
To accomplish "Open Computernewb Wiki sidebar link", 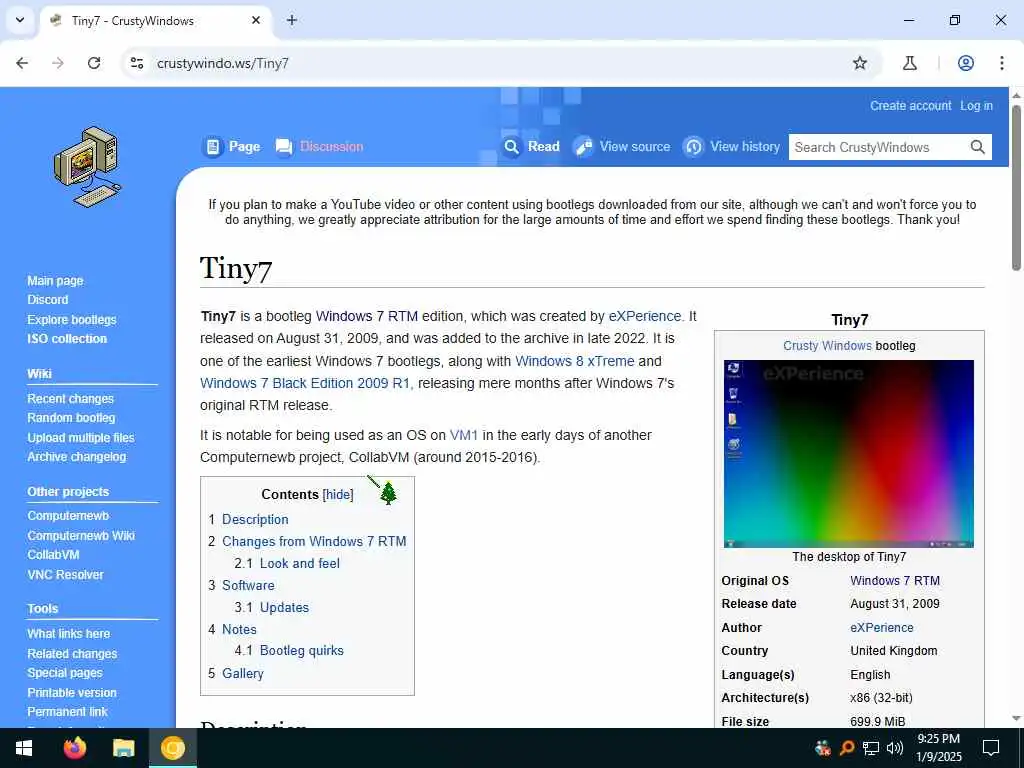I will tap(81, 536).
